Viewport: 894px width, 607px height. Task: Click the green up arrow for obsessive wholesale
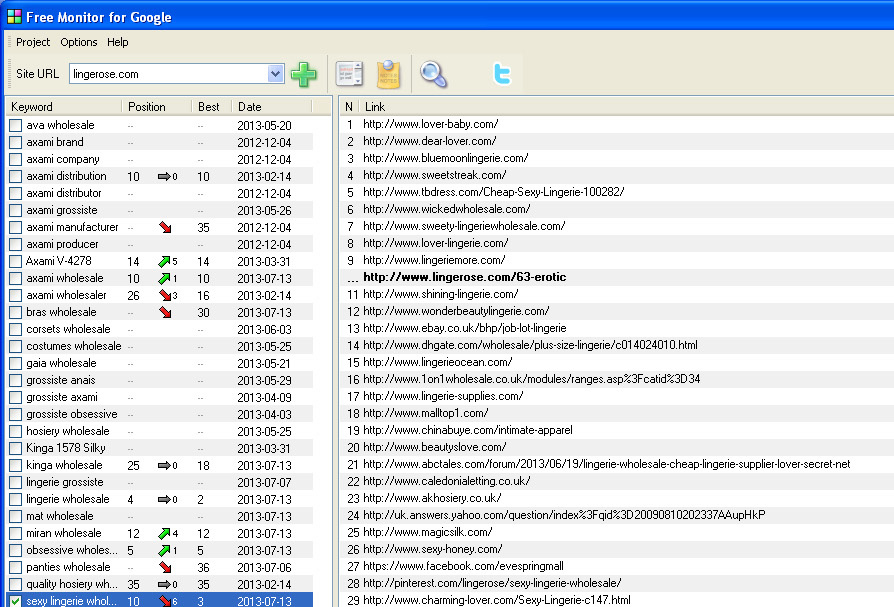(x=164, y=551)
